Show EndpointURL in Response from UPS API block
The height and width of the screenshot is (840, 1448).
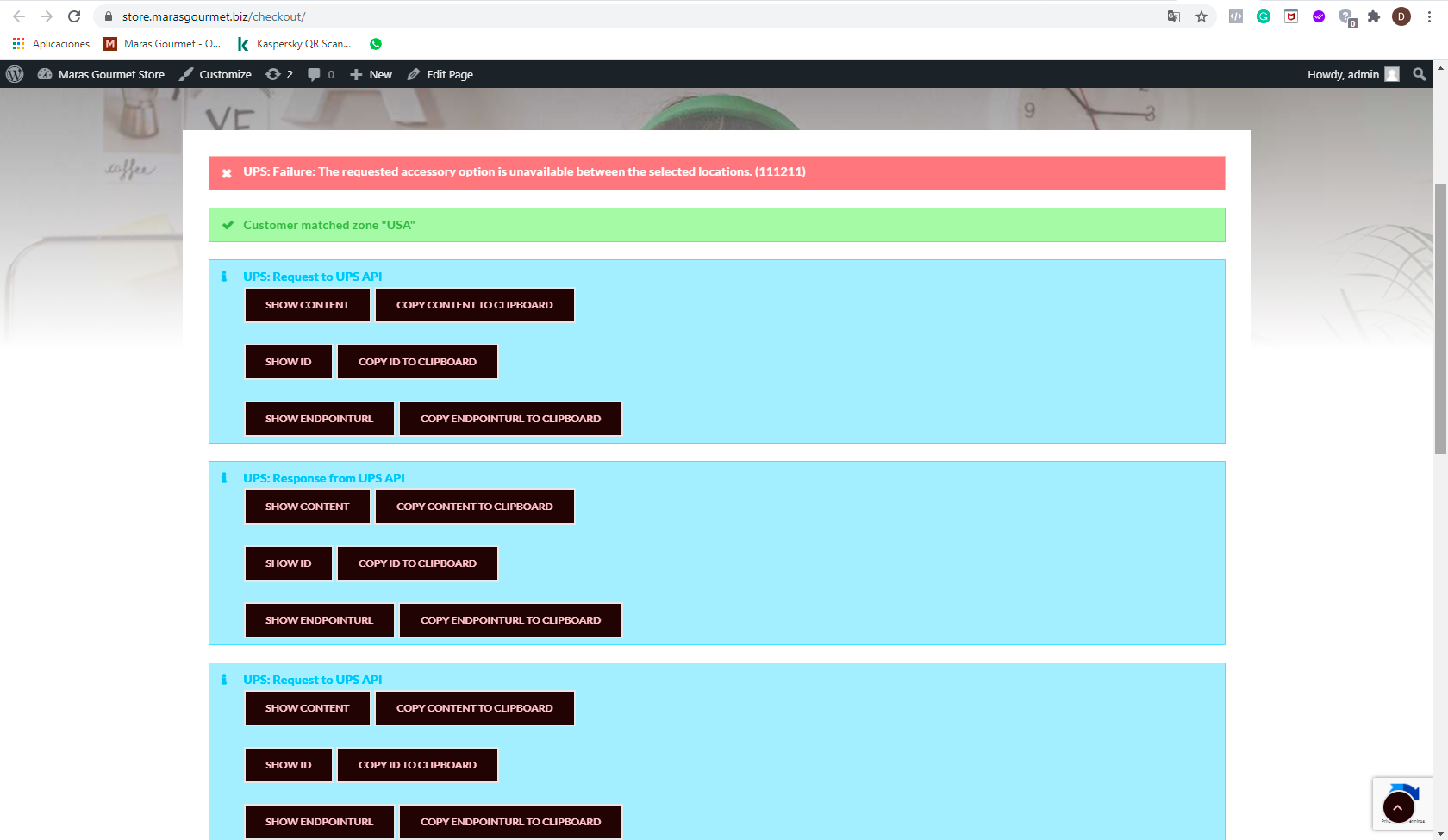(320, 620)
